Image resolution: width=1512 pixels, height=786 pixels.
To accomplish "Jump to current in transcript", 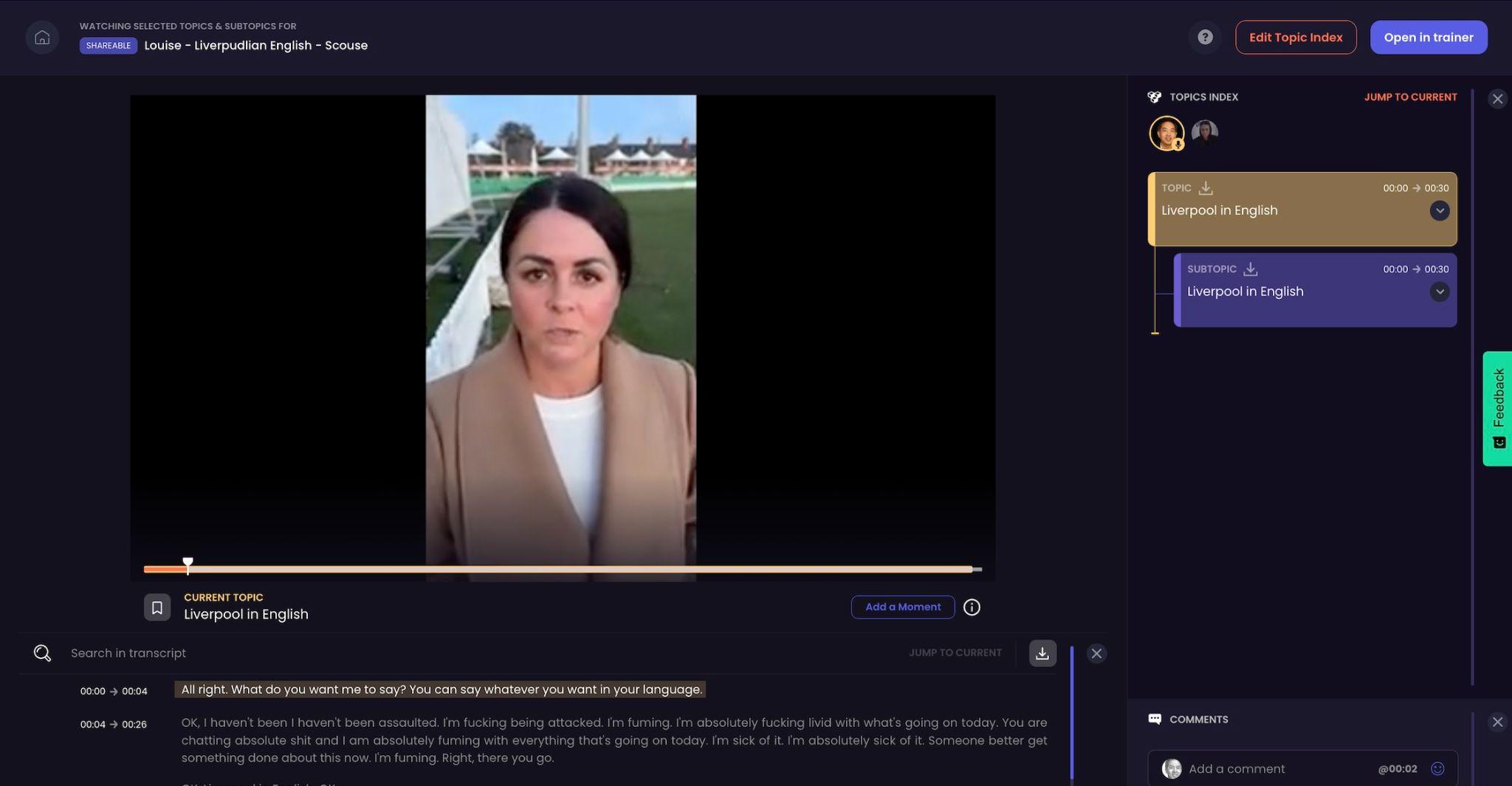I will point(955,653).
